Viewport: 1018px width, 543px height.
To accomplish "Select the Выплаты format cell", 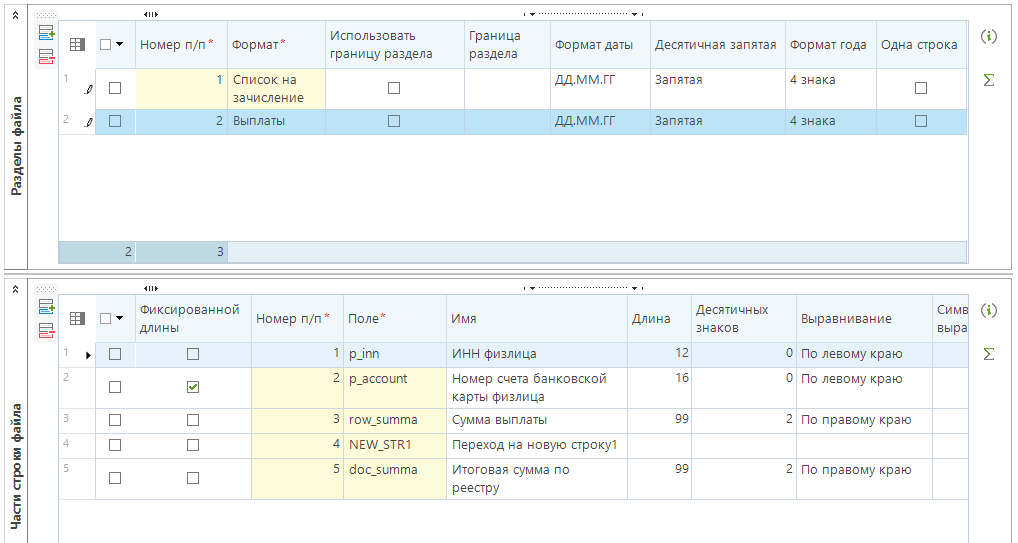I will tap(275, 121).
